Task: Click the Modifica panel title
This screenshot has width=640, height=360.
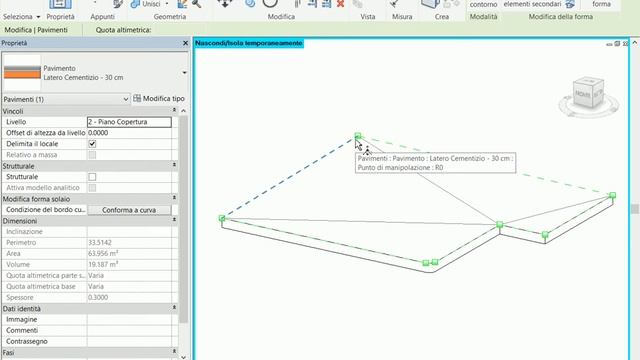Action: (x=281, y=17)
